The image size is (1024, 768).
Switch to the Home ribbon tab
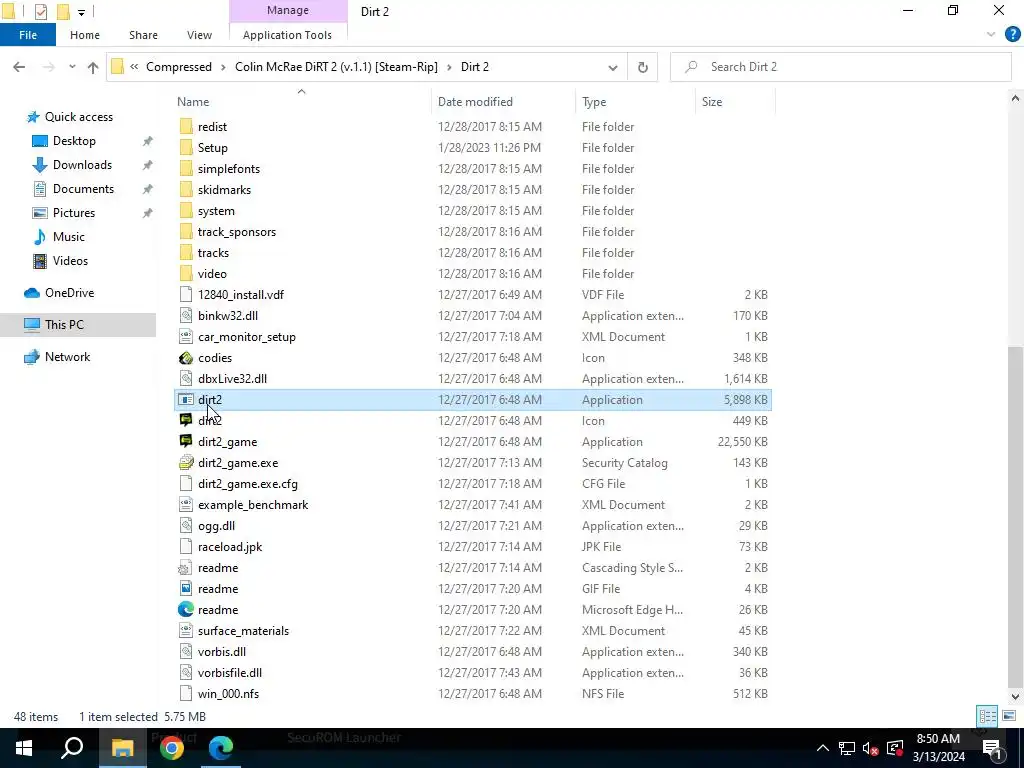pyautogui.click(x=85, y=35)
